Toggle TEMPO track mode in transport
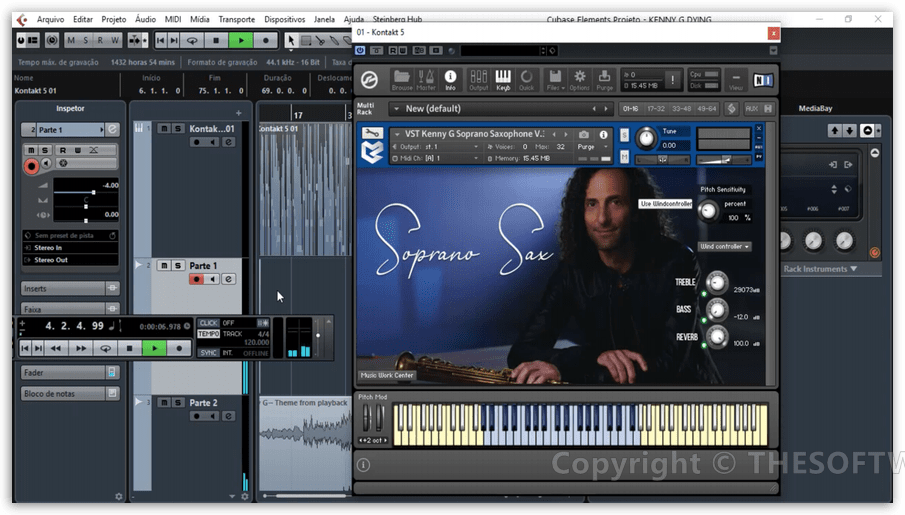Screen dimensions: 905x515 click(x=208, y=334)
